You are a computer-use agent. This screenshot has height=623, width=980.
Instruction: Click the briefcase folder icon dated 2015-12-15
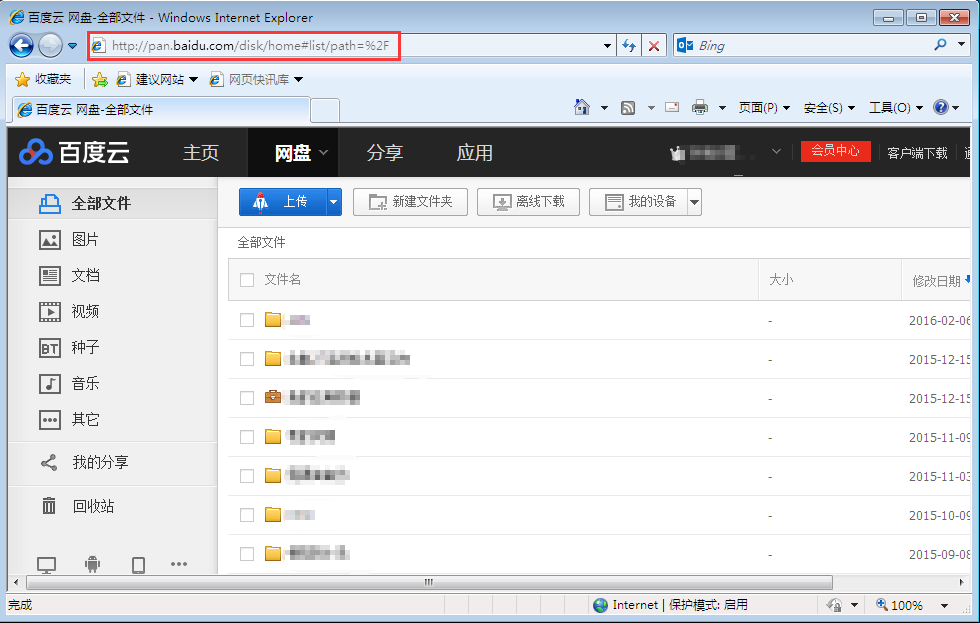(x=272, y=397)
